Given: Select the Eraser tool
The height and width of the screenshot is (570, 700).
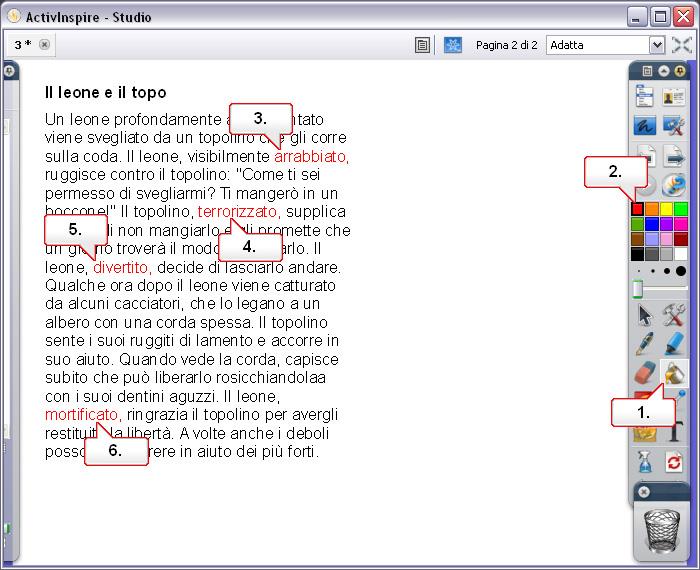Looking at the screenshot, I should pyautogui.click(x=645, y=373).
